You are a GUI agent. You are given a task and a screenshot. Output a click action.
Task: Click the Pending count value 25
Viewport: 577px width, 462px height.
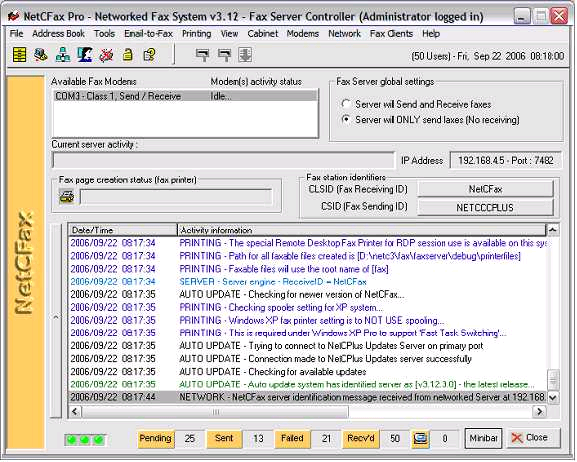(190, 439)
